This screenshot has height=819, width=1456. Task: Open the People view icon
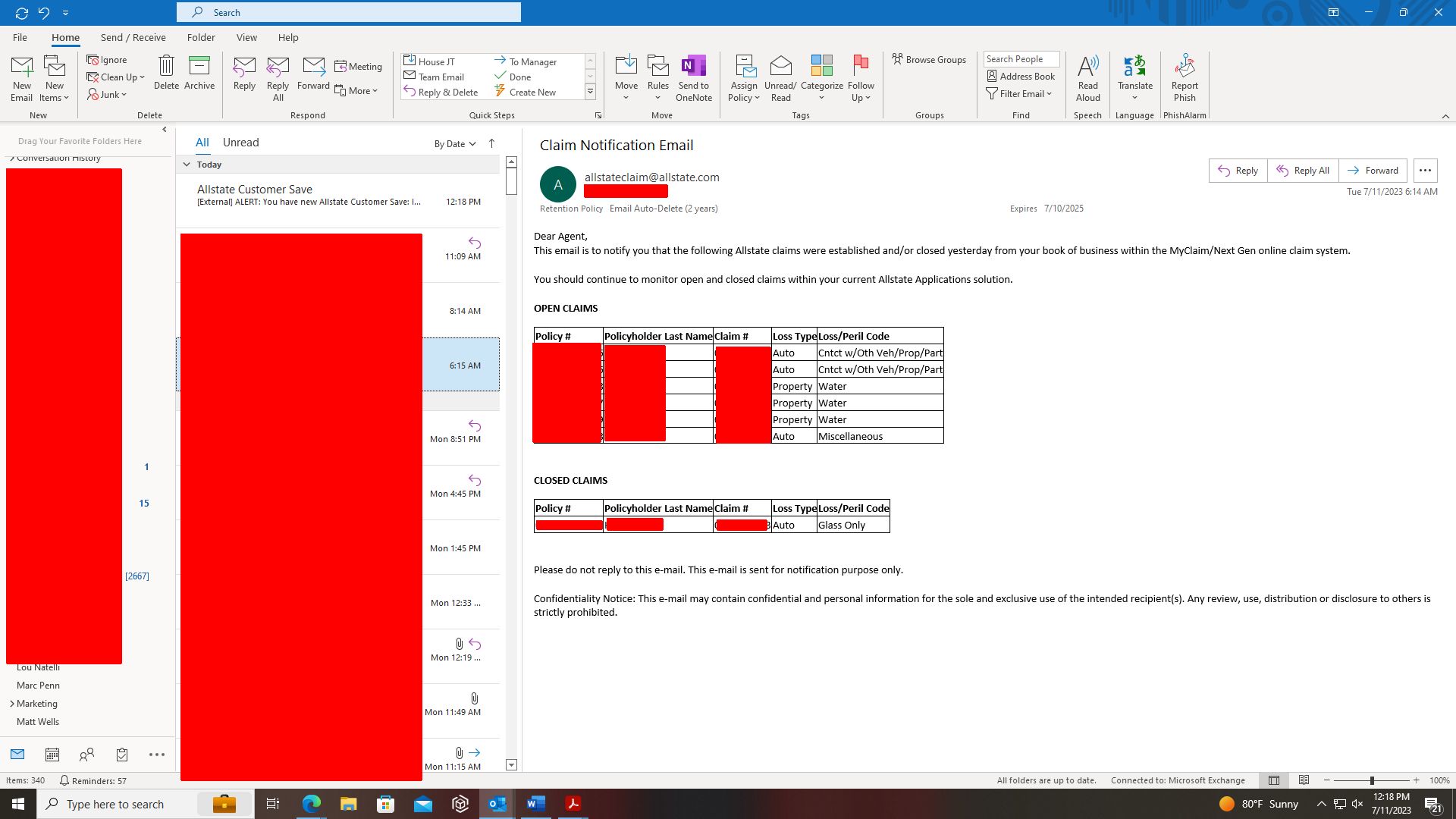86,755
